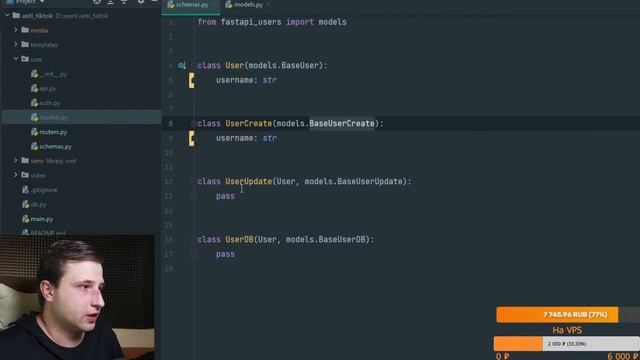640x360 pixels.
Task: Expand the venv library root folder
Action: tap(16, 160)
